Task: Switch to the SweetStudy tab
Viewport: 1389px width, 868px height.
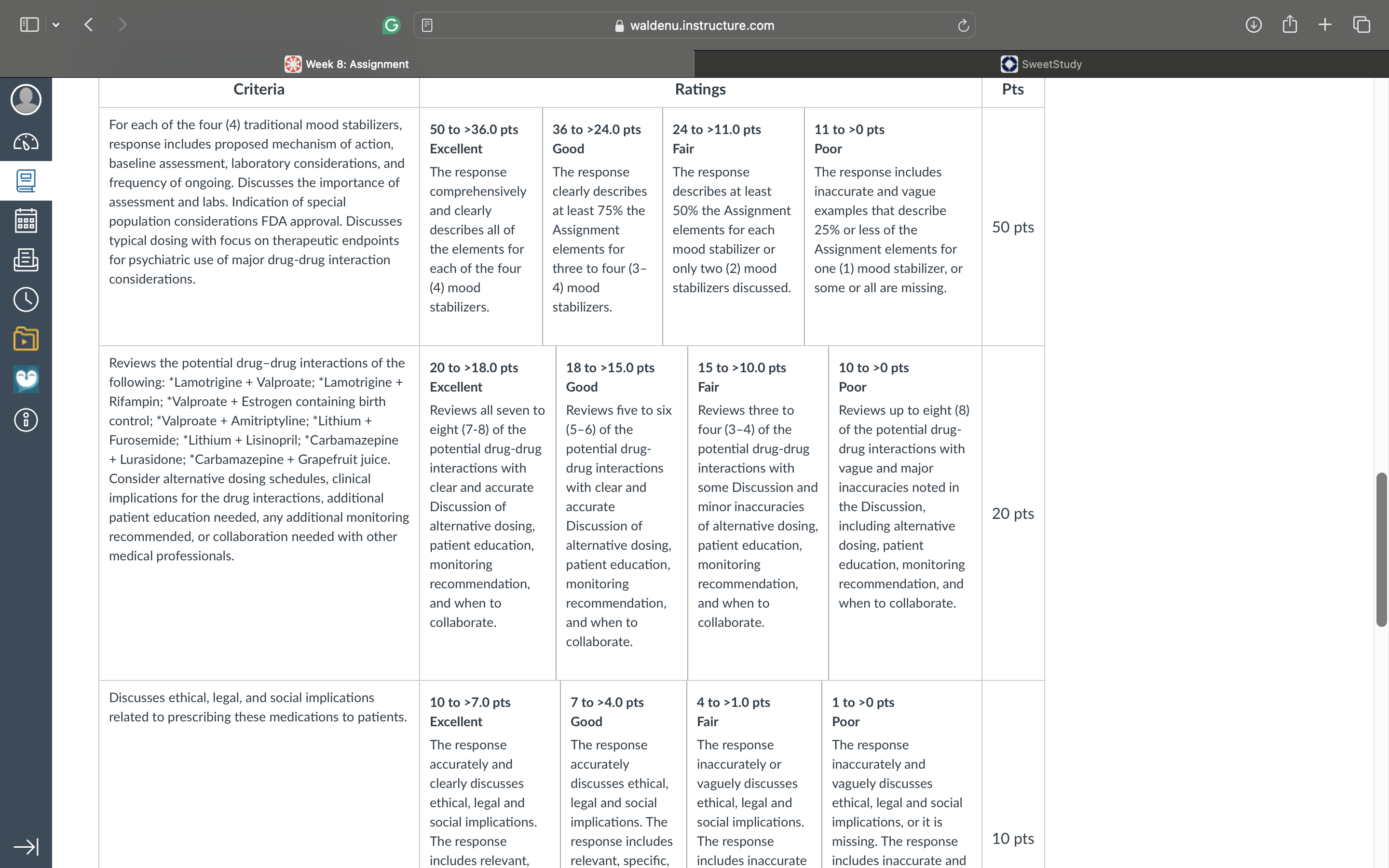Action: [1041, 64]
